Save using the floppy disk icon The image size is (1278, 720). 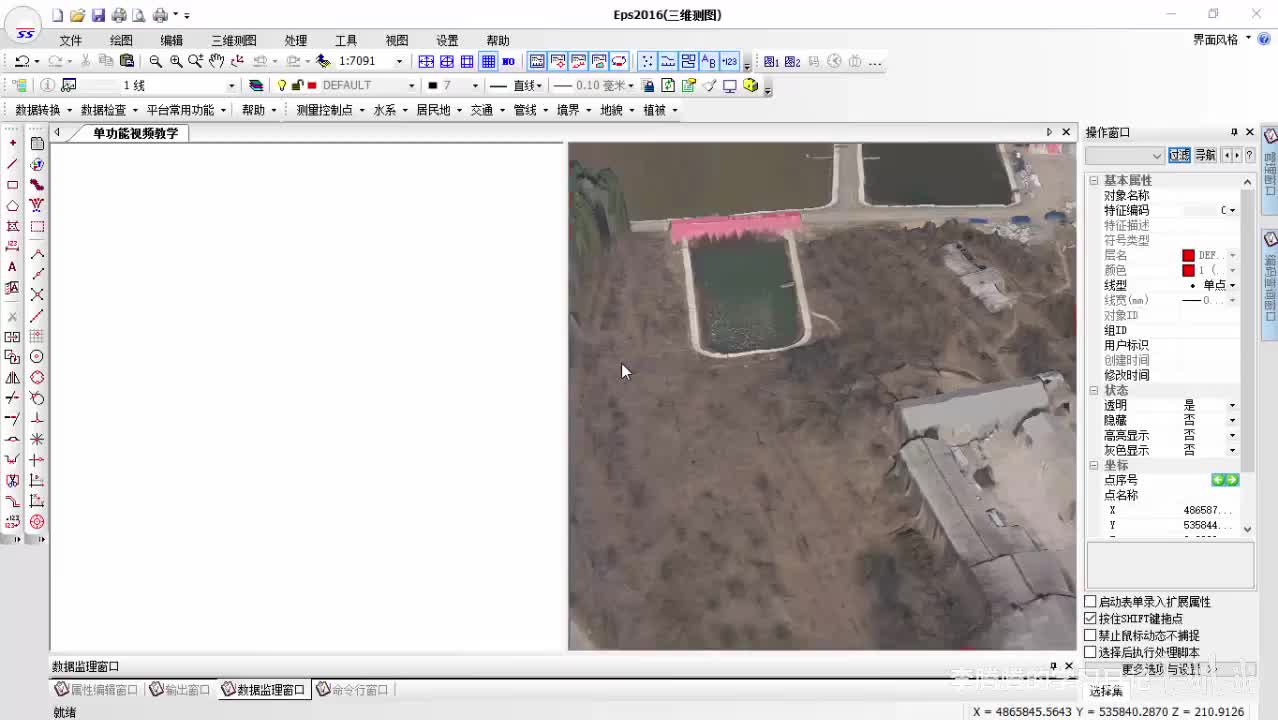click(98, 15)
